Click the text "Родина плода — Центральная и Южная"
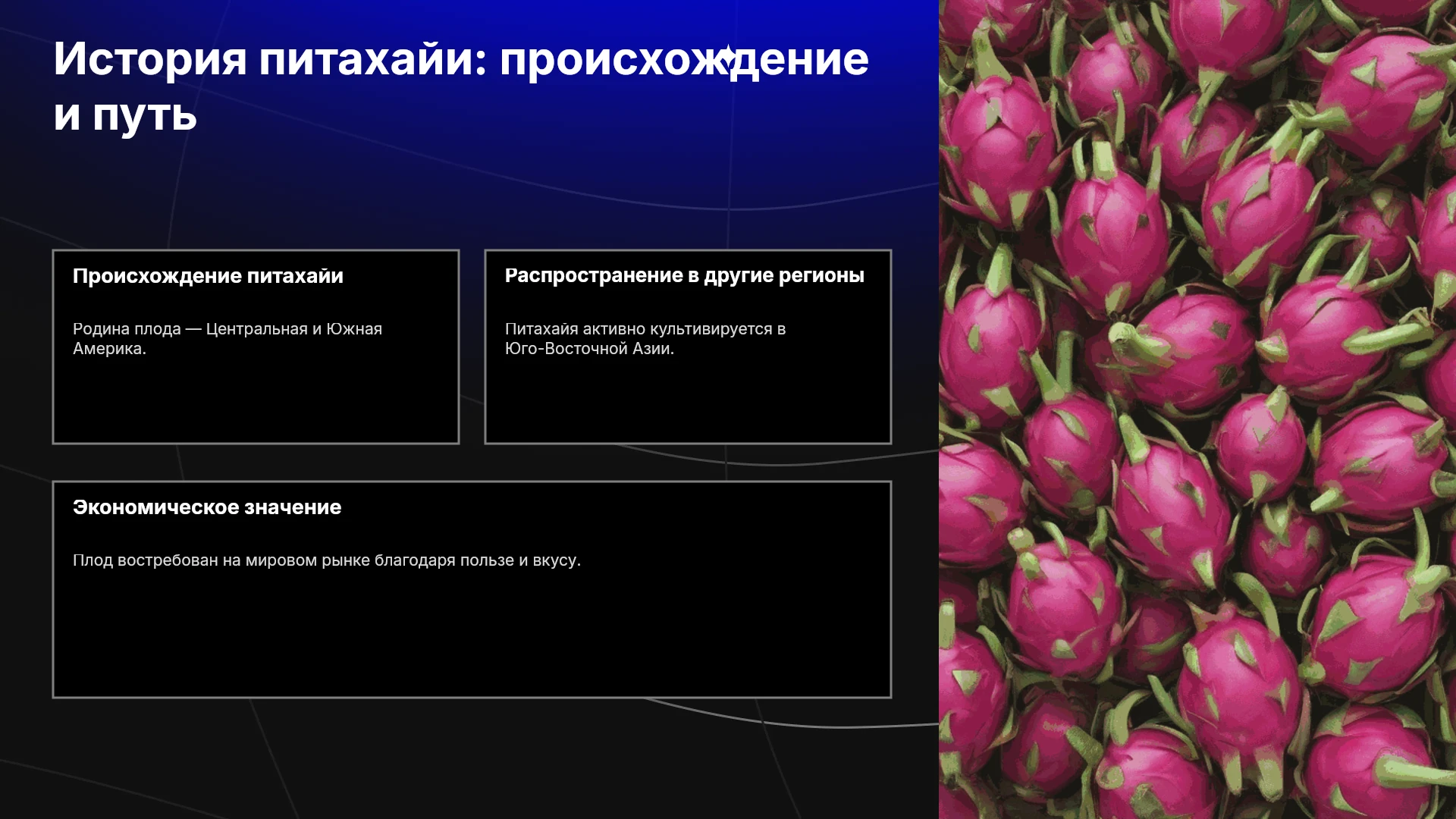Screen dimensions: 1456x819 [x=227, y=329]
